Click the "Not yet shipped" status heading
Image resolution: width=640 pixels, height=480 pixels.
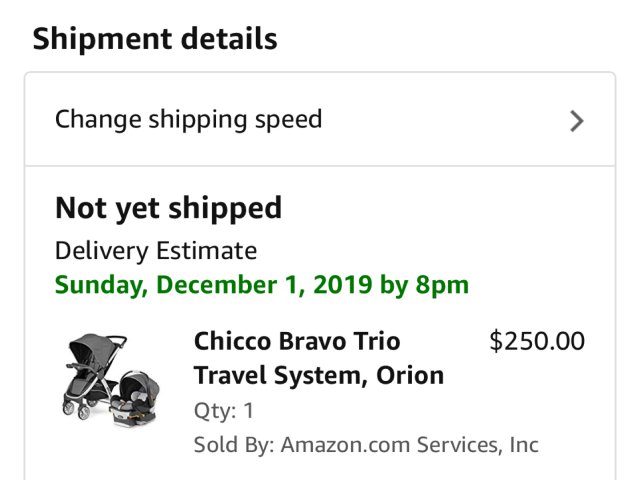[168, 208]
